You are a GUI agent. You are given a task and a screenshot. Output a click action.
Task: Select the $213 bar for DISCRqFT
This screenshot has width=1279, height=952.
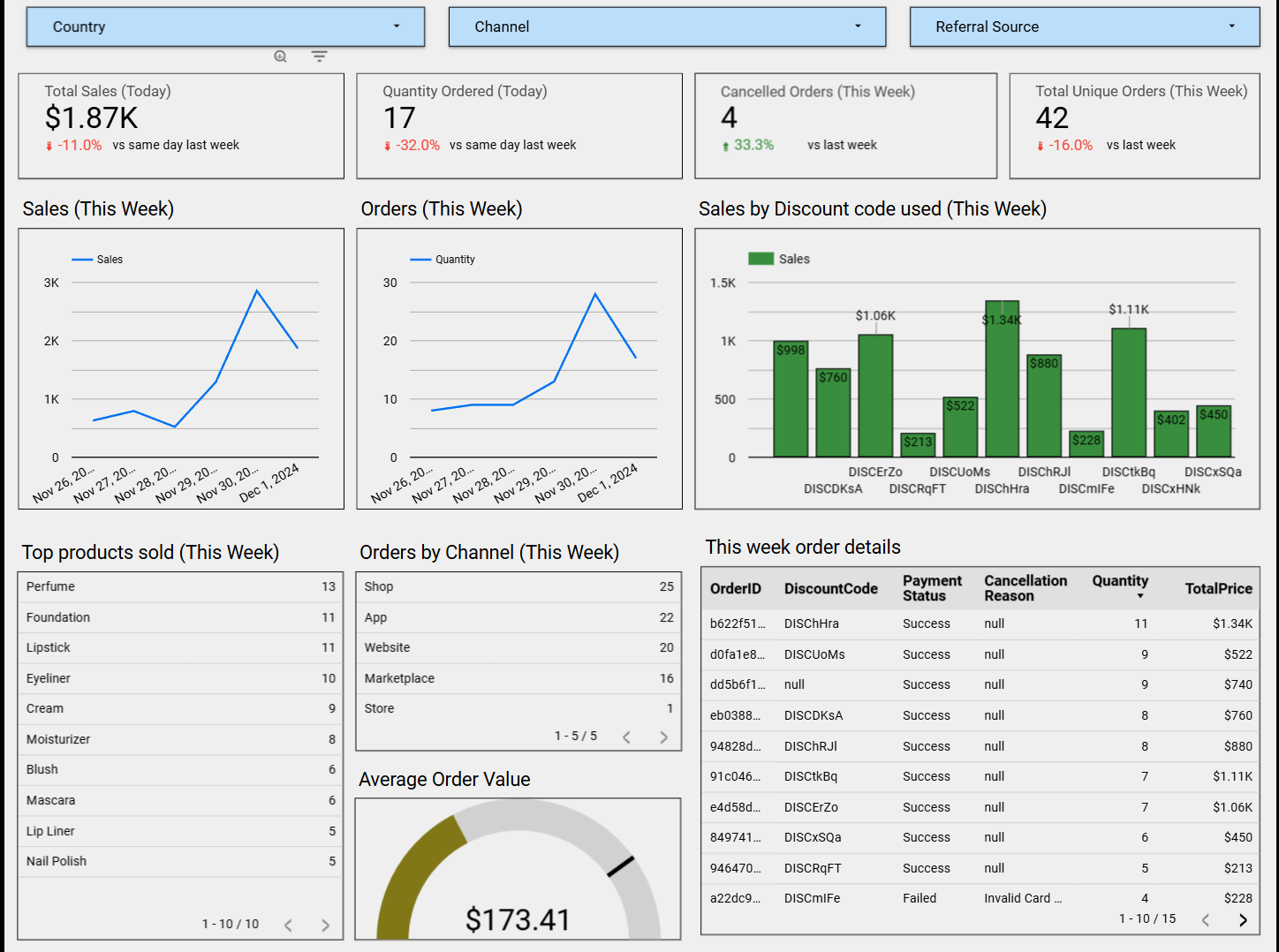[x=918, y=444]
